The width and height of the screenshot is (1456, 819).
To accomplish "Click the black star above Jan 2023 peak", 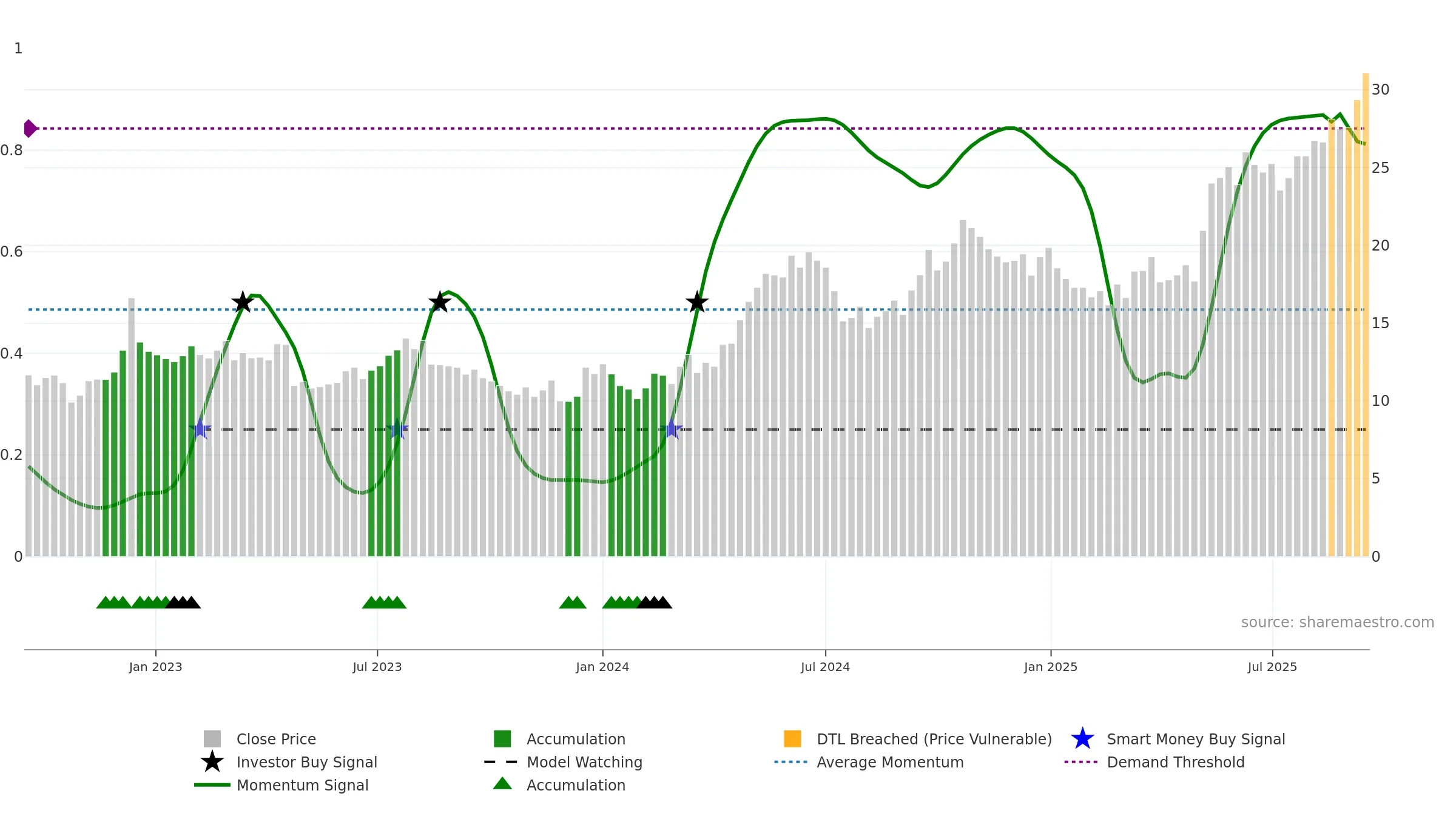I will (243, 302).
